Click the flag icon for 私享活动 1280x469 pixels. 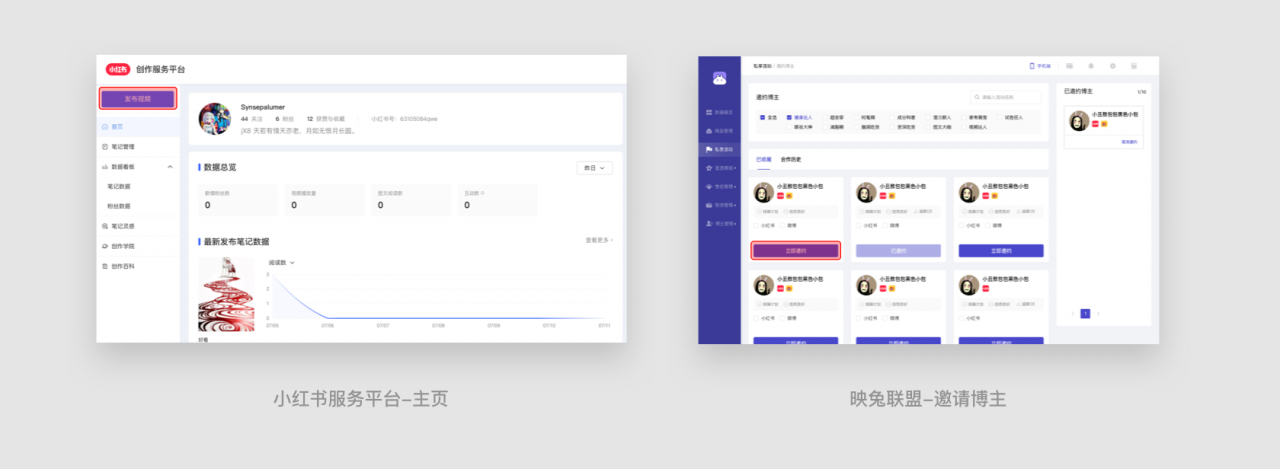click(x=709, y=149)
